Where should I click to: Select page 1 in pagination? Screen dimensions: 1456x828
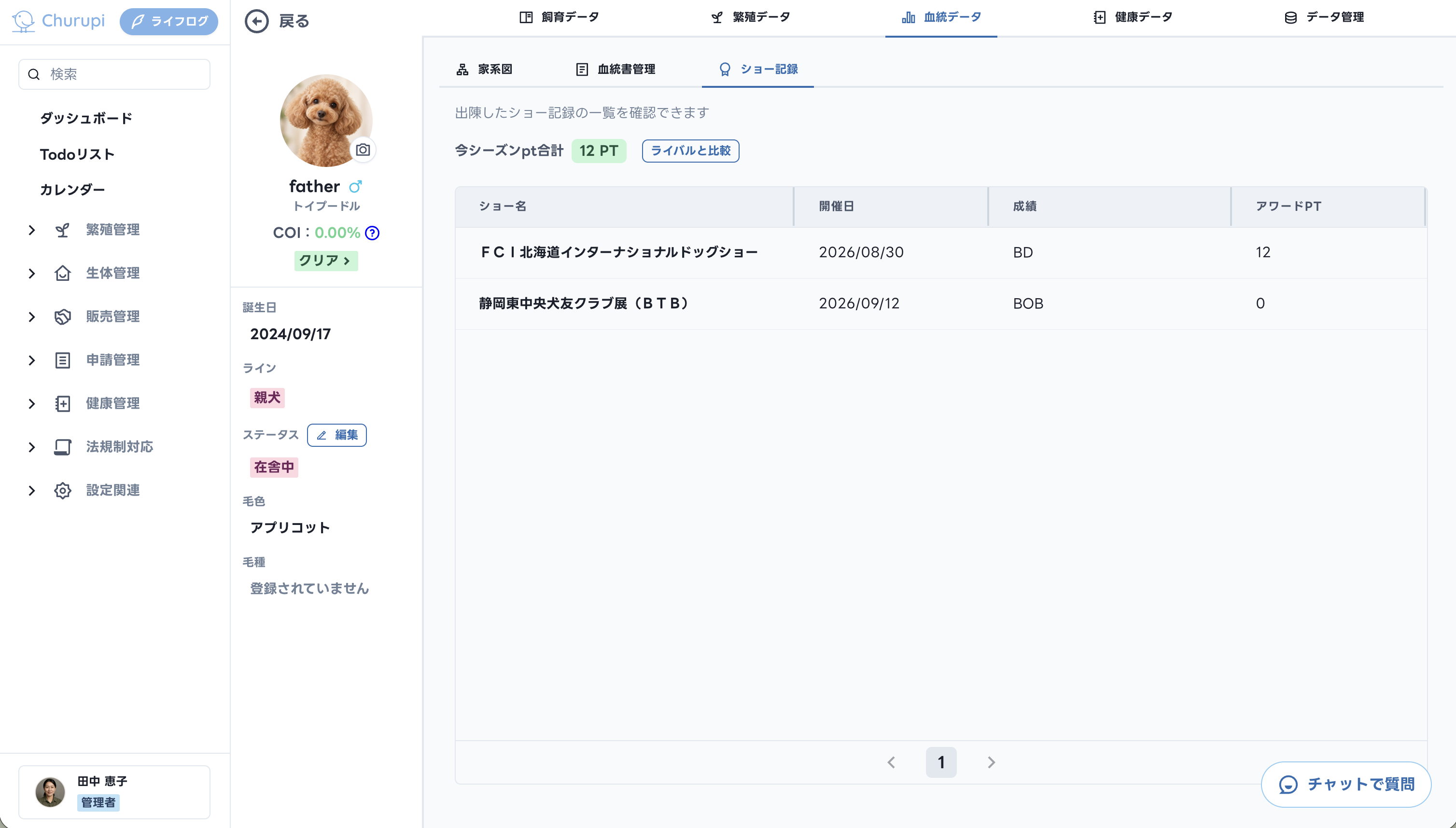941,762
